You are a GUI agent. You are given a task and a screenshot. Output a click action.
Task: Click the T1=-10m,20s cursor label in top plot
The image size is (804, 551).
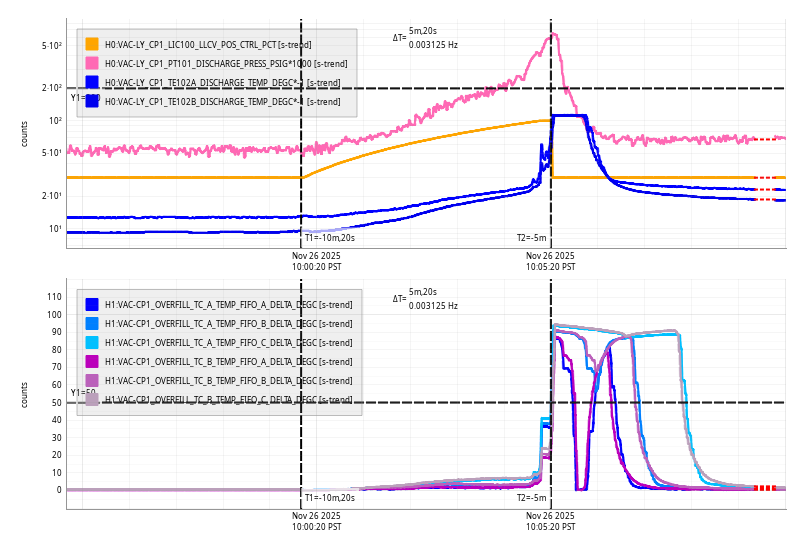pyautogui.click(x=329, y=238)
